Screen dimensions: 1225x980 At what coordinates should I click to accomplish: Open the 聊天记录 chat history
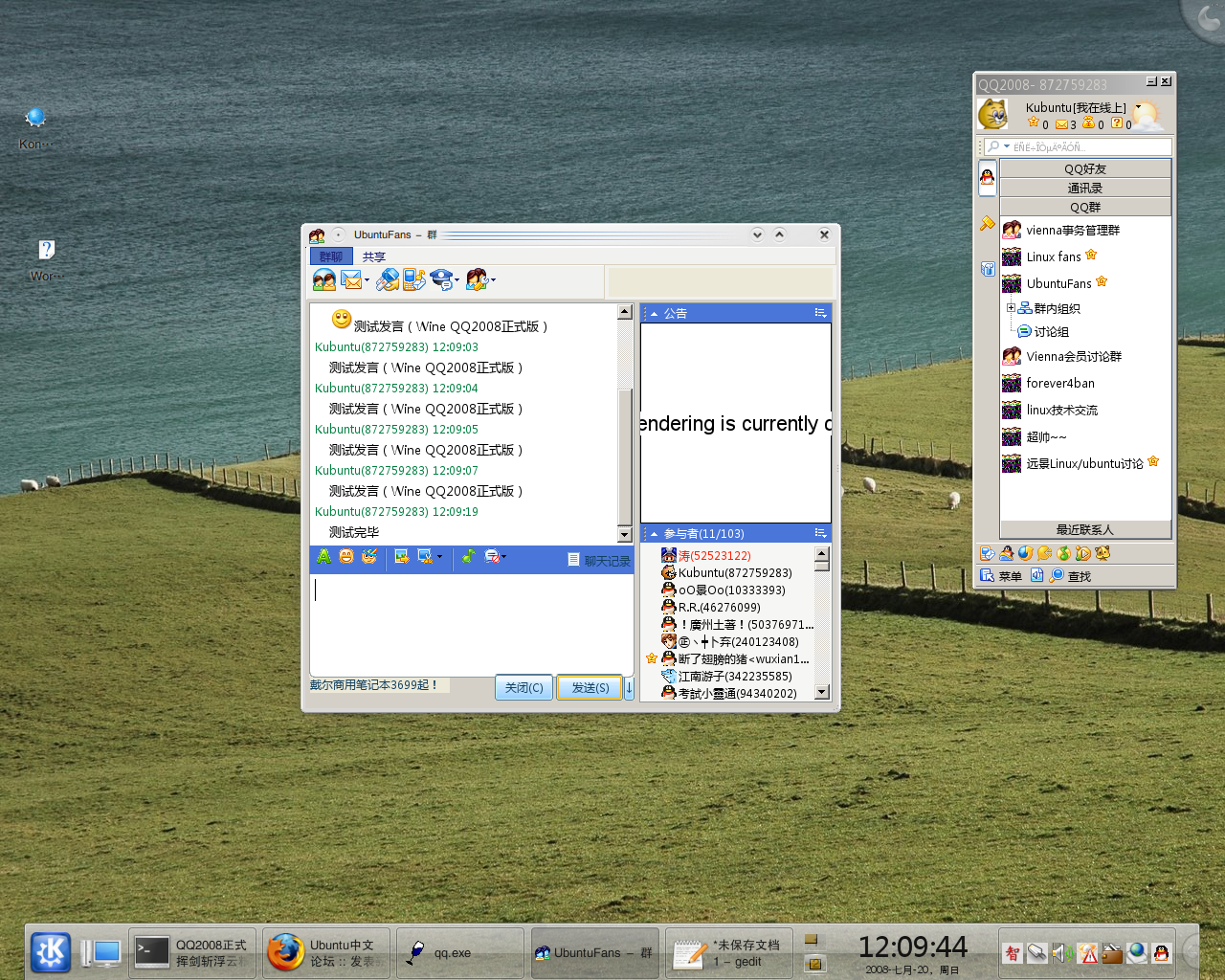(599, 561)
